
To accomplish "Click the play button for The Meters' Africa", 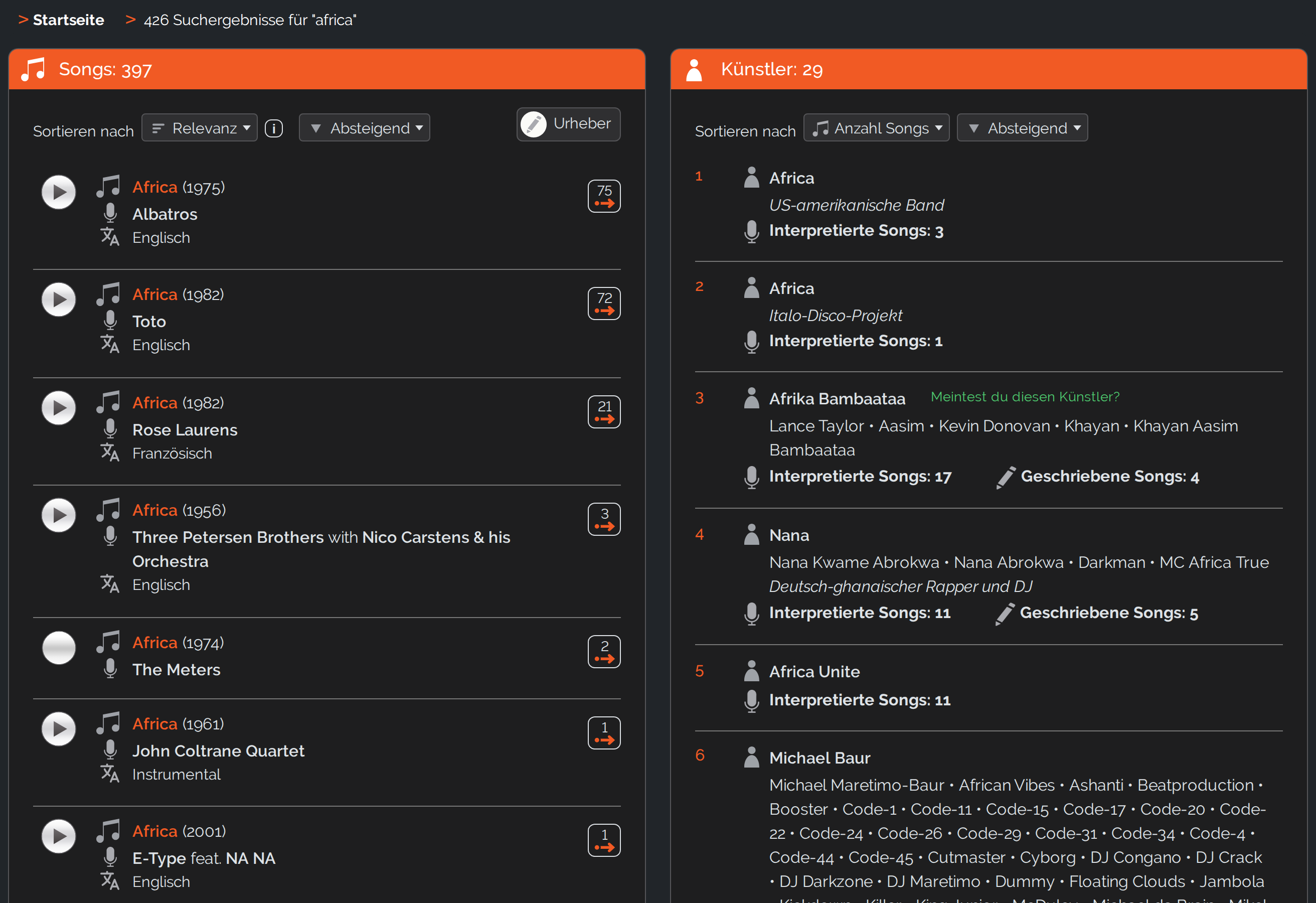I will pos(58,648).
